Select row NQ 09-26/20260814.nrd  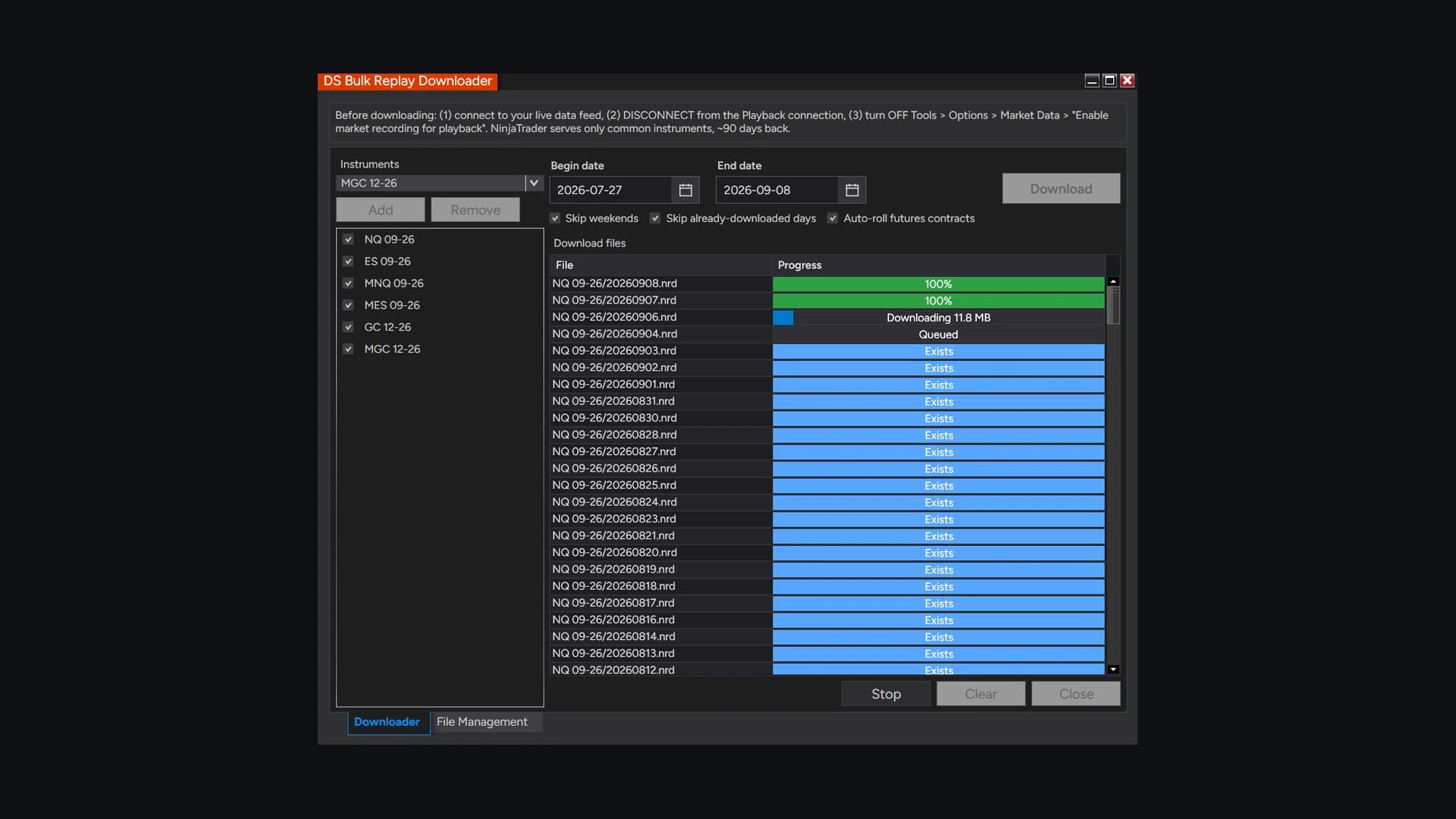click(x=827, y=636)
